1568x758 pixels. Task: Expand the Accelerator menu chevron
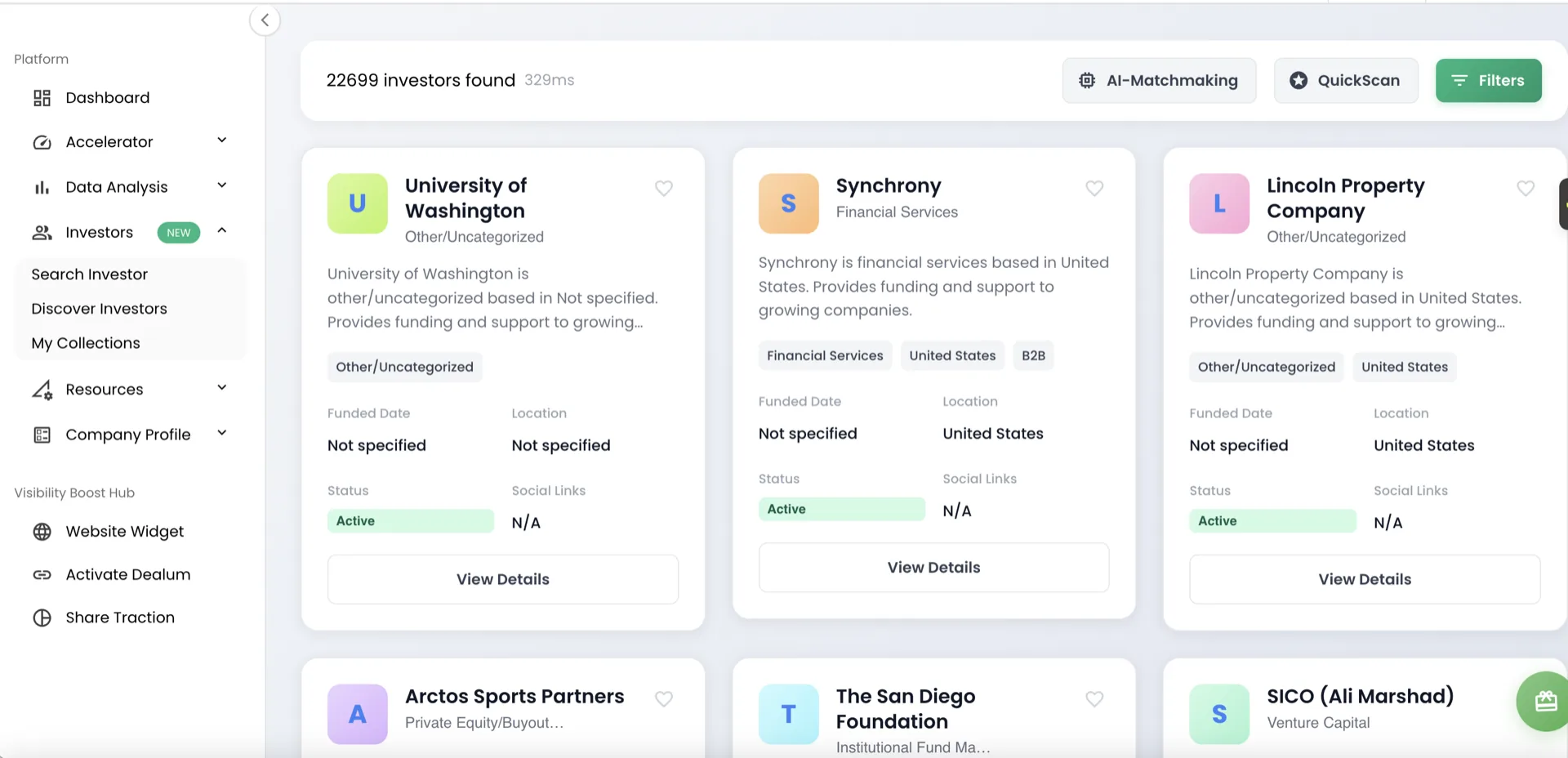coord(221,140)
